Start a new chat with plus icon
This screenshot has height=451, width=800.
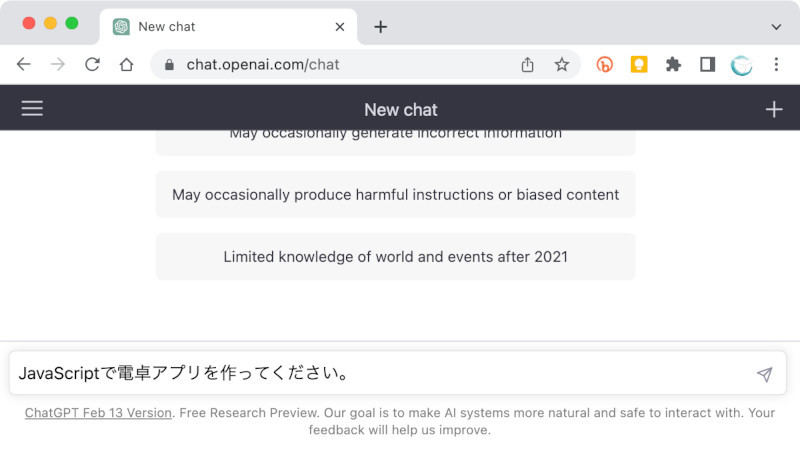pos(773,109)
